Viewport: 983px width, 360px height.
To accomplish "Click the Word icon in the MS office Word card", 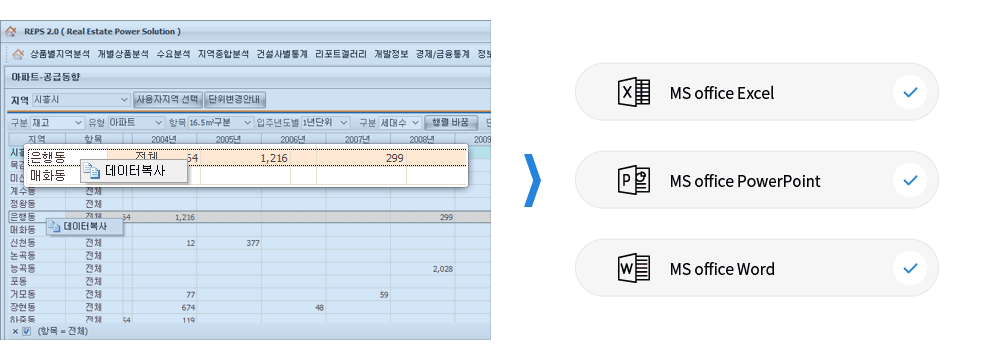I will pyautogui.click(x=634, y=268).
